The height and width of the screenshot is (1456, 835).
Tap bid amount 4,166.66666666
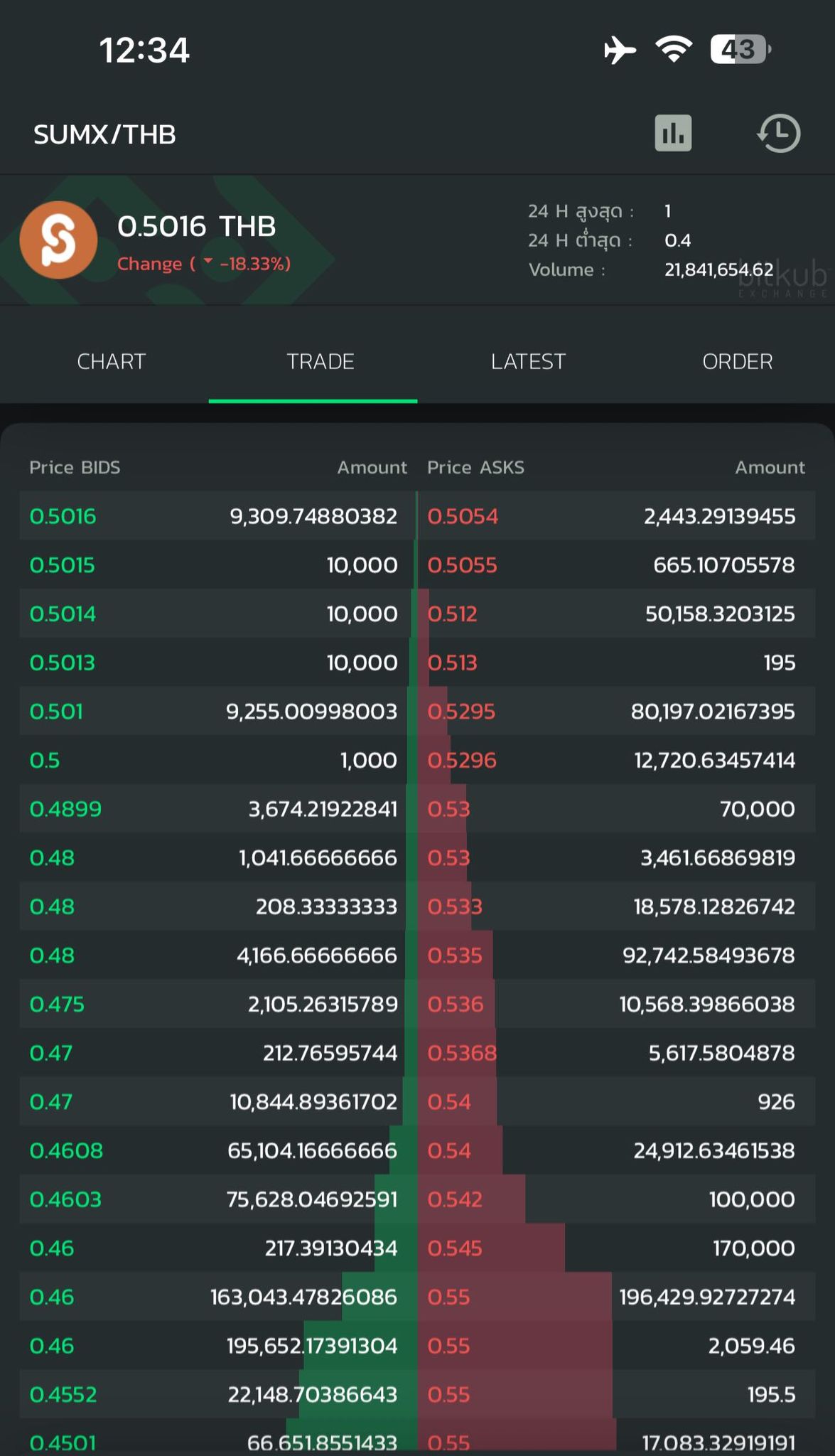click(317, 955)
